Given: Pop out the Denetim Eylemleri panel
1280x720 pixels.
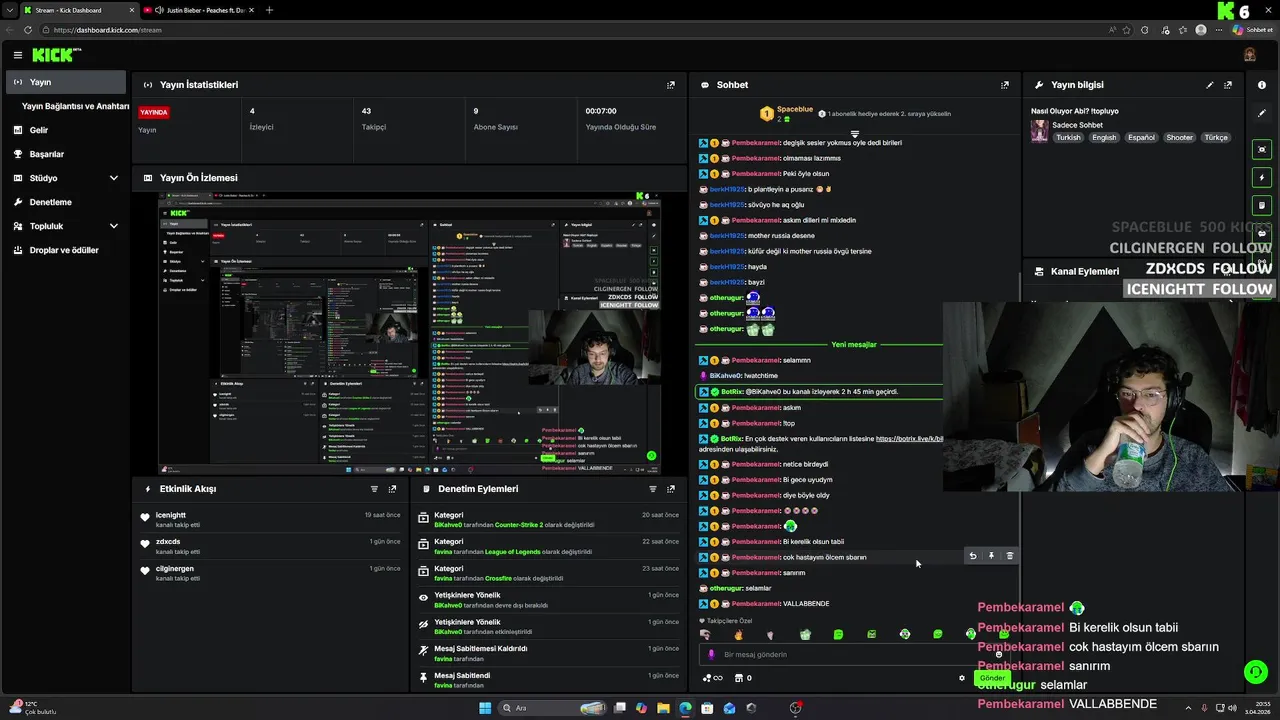Looking at the screenshot, I should pyautogui.click(x=670, y=489).
